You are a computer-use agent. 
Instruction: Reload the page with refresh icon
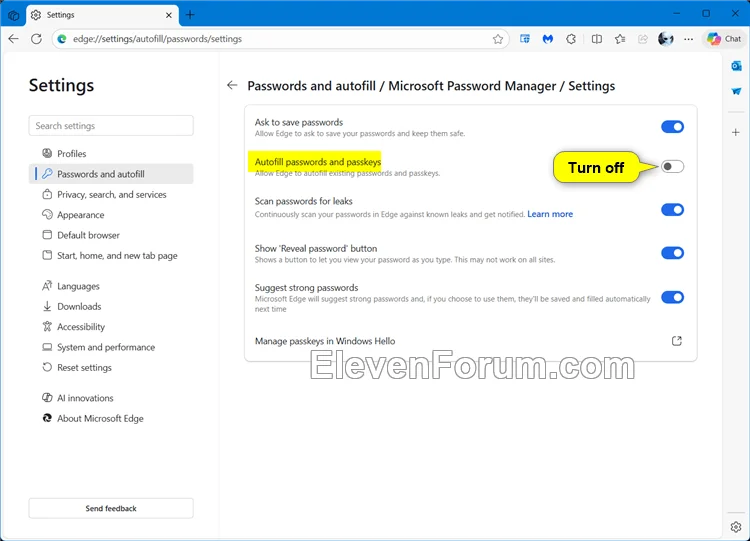[x=36, y=39]
